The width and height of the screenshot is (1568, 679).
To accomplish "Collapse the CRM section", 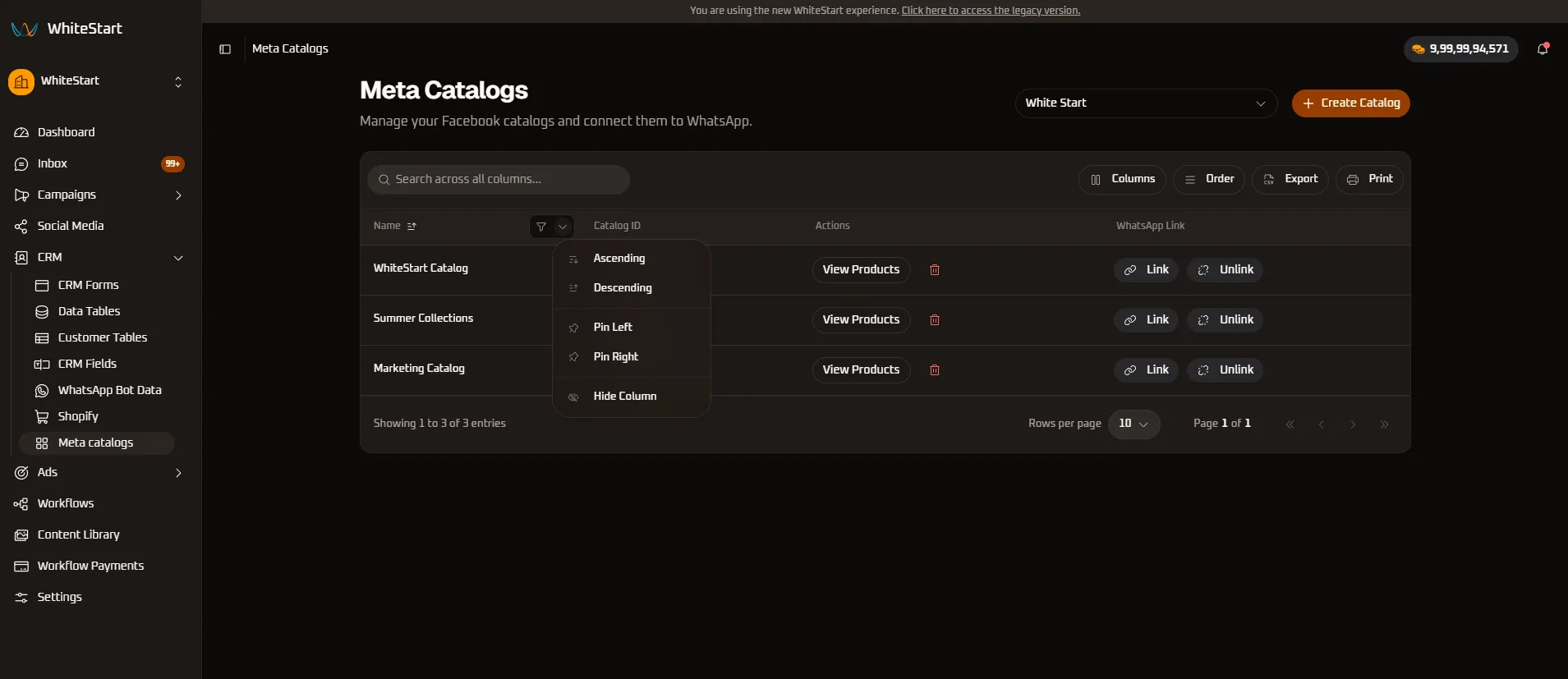I will (178, 258).
